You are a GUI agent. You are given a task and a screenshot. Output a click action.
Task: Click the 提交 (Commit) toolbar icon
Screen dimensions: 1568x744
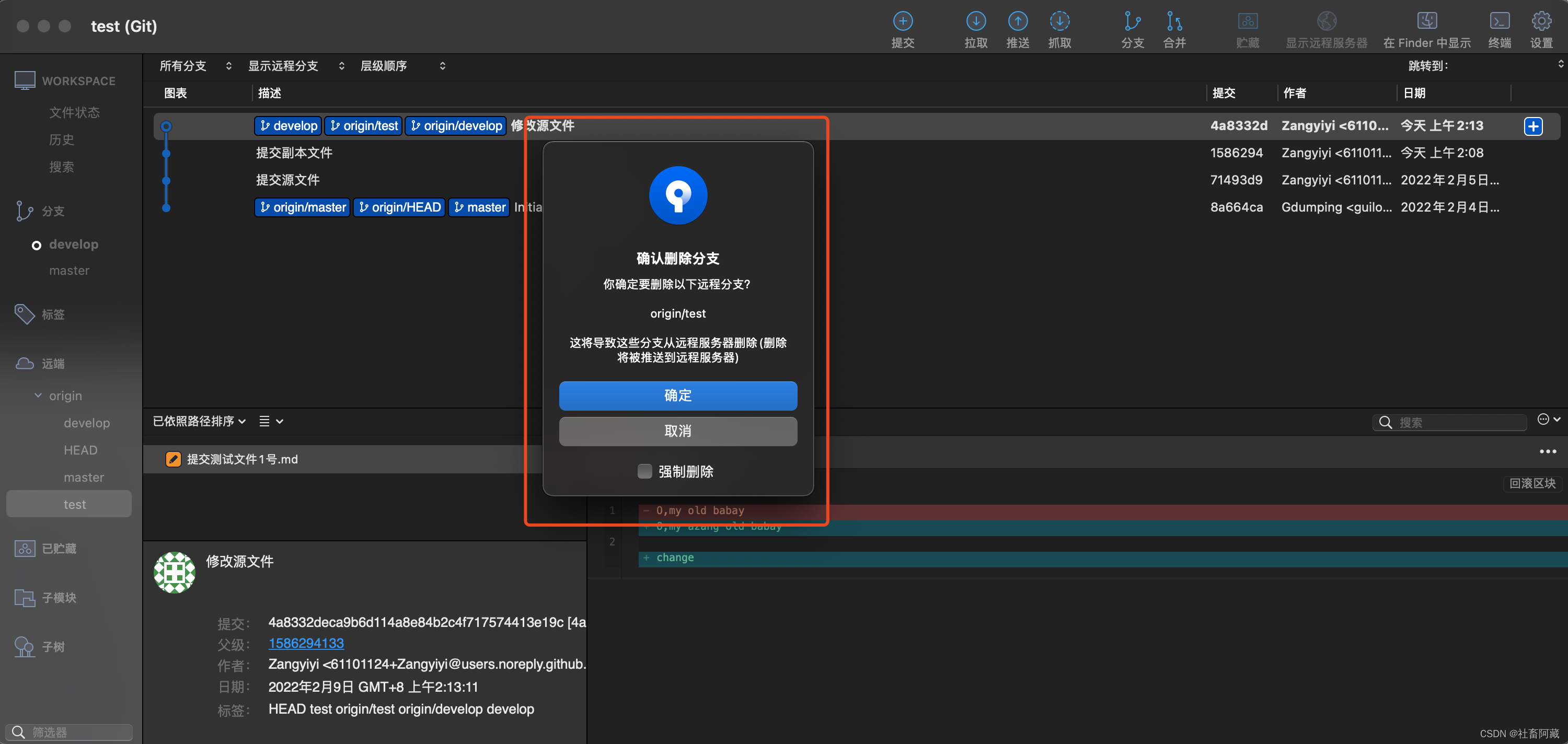(x=902, y=22)
